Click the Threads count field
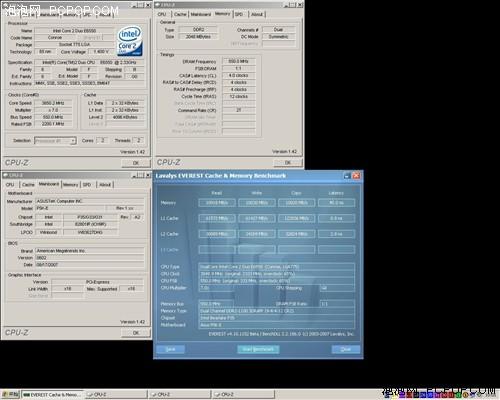This screenshot has height=400, width=500. (x=138, y=140)
